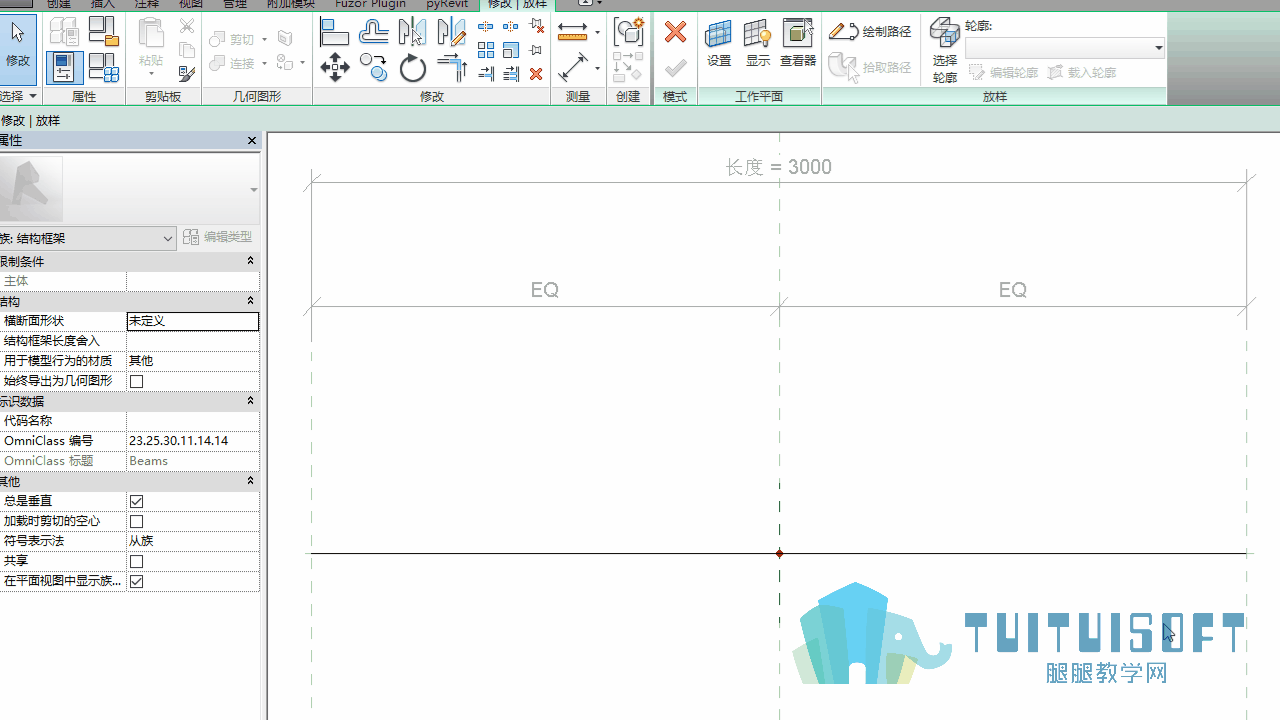Viewport: 1280px width, 720px height.
Task: Open the 附加模块 ribbon tab
Action: point(290,4)
